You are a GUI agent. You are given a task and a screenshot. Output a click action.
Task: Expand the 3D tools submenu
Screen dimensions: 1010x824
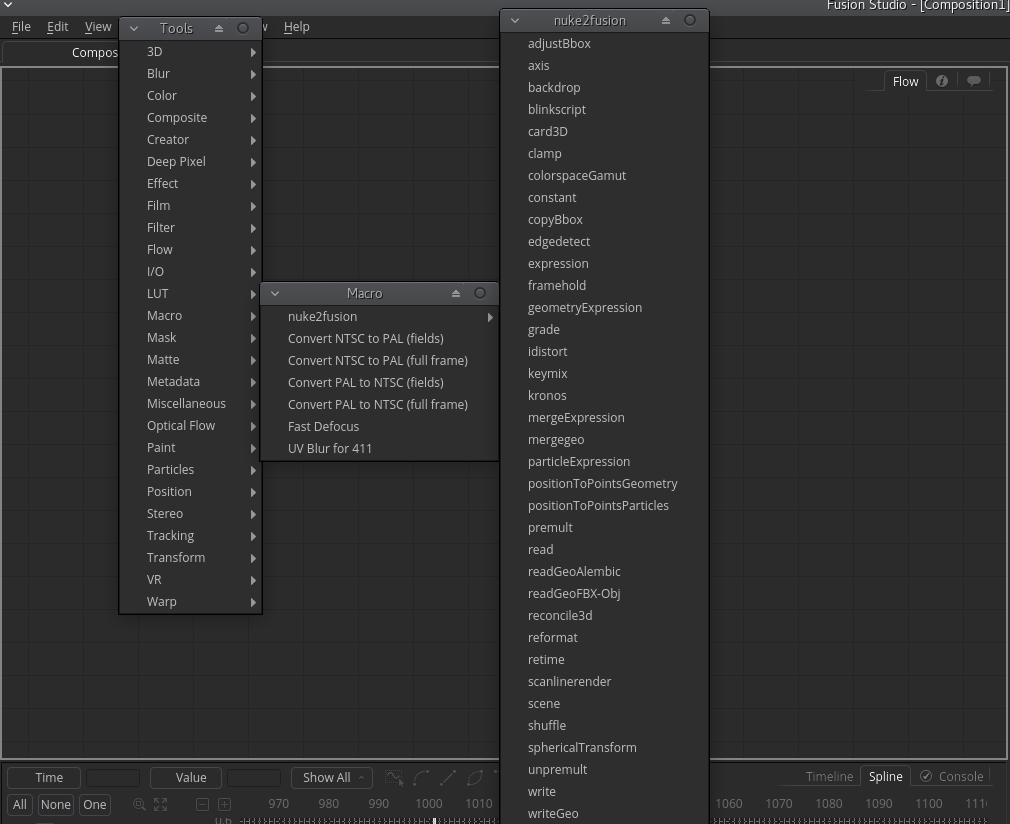pos(191,52)
